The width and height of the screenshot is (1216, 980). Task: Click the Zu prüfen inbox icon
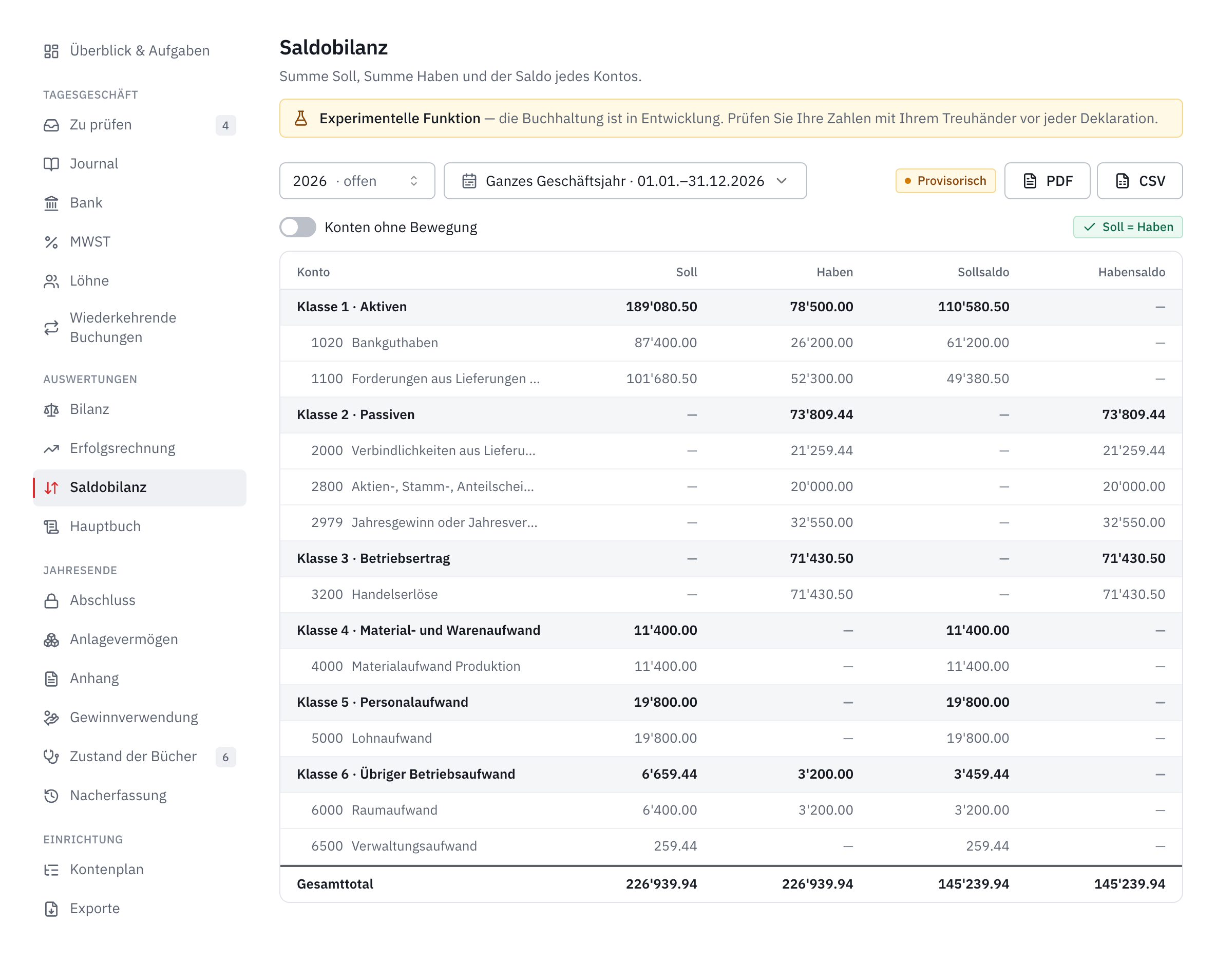(51, 125)
